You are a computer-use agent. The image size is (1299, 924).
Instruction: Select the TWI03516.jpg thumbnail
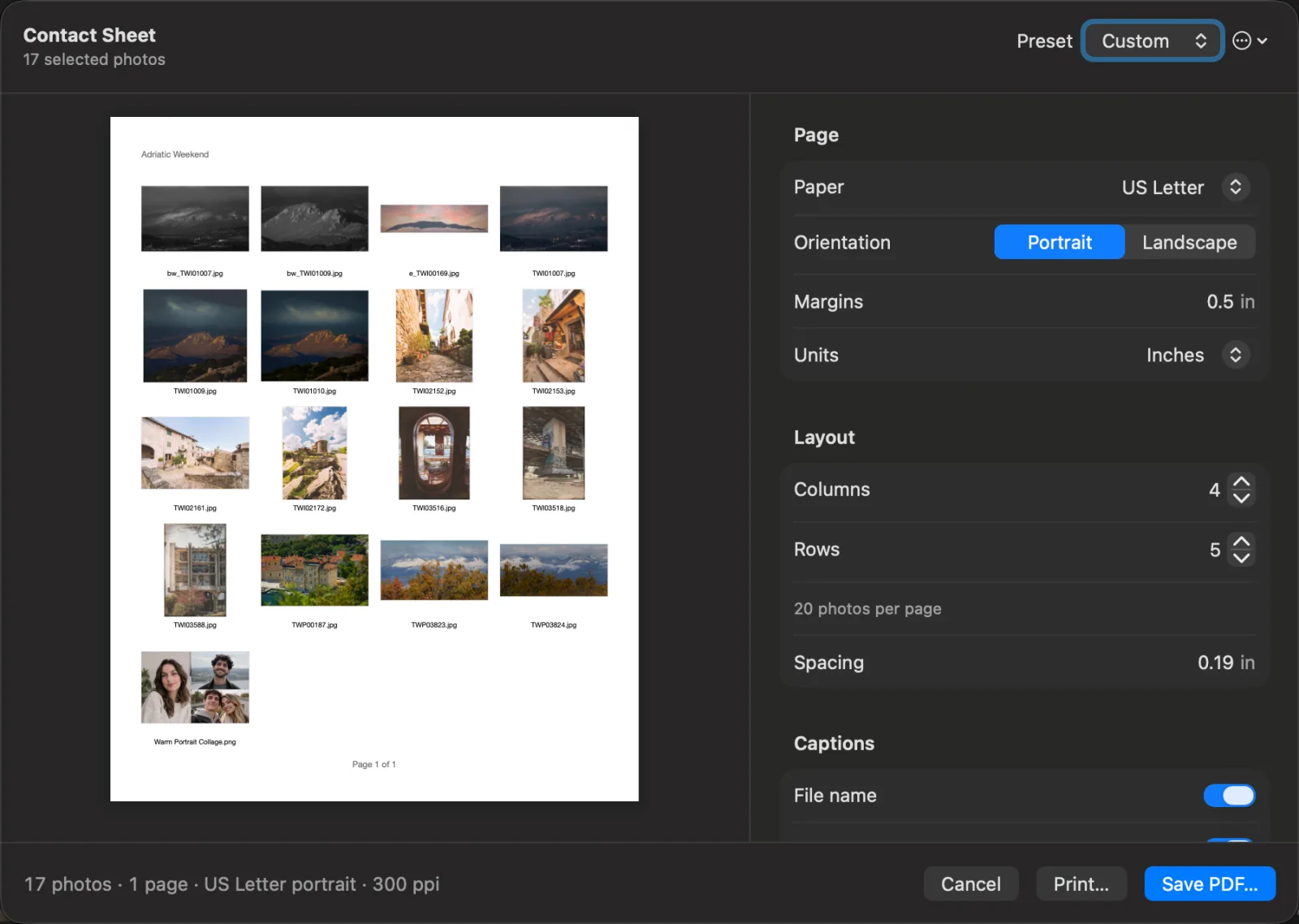tap(434, 453)
